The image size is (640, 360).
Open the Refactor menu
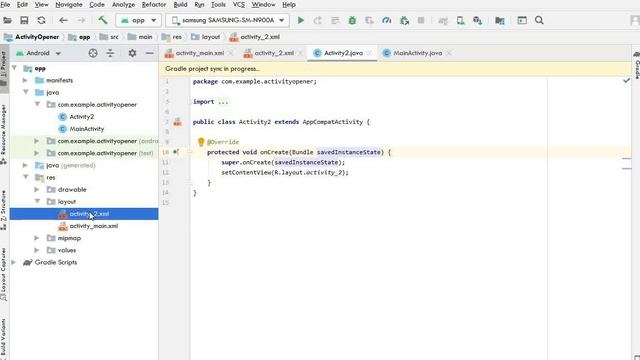(x=154, y=5)
